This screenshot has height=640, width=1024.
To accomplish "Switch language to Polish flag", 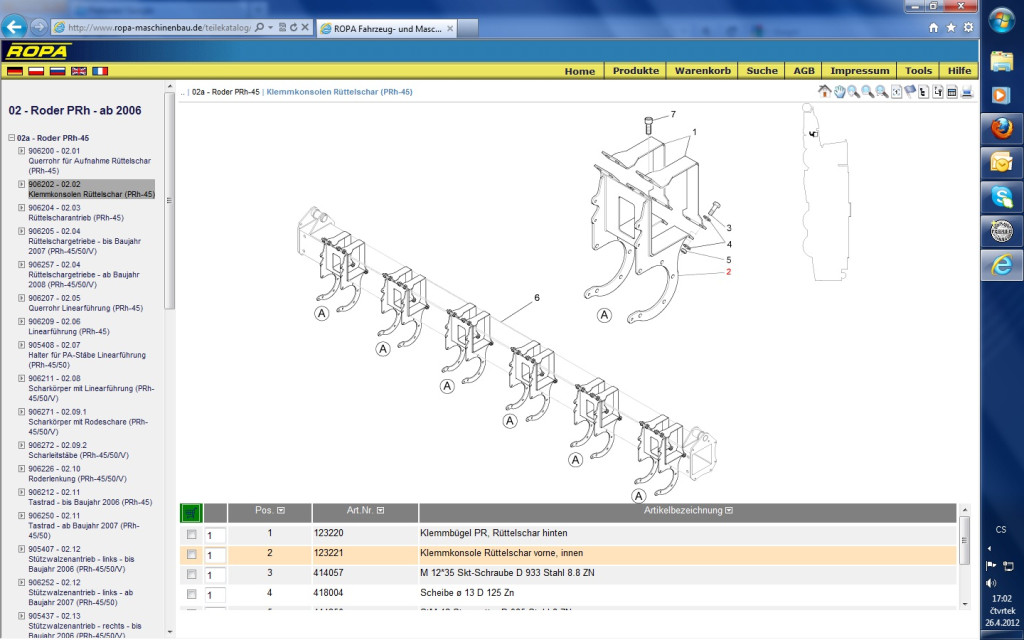I will click(x=36, y=71).
